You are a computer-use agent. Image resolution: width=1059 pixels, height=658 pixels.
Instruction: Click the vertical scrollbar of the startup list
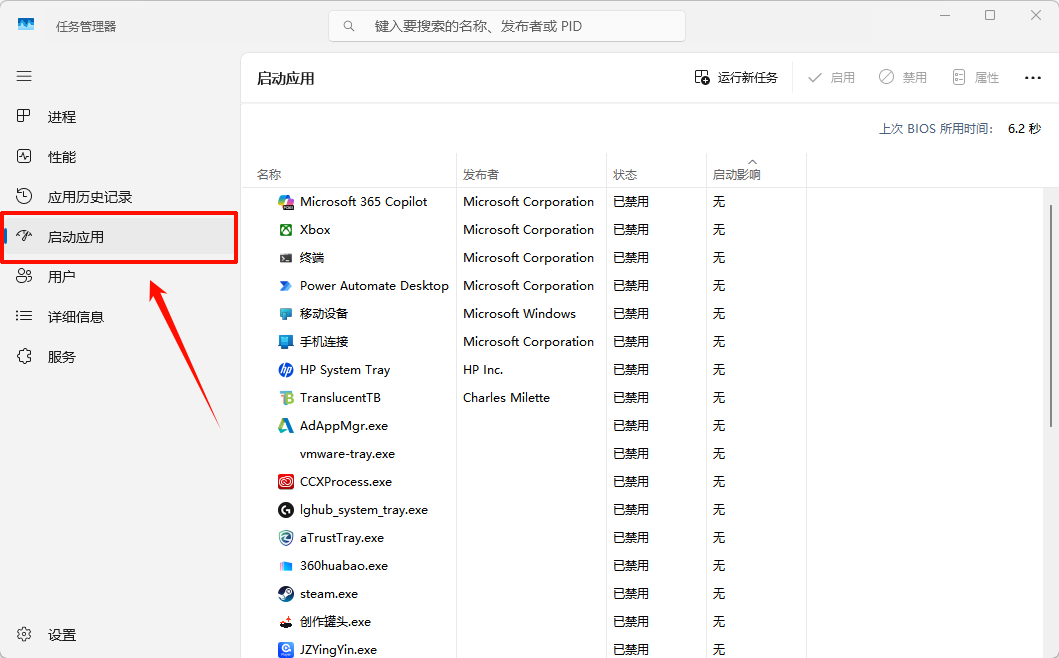point(1051,315)
